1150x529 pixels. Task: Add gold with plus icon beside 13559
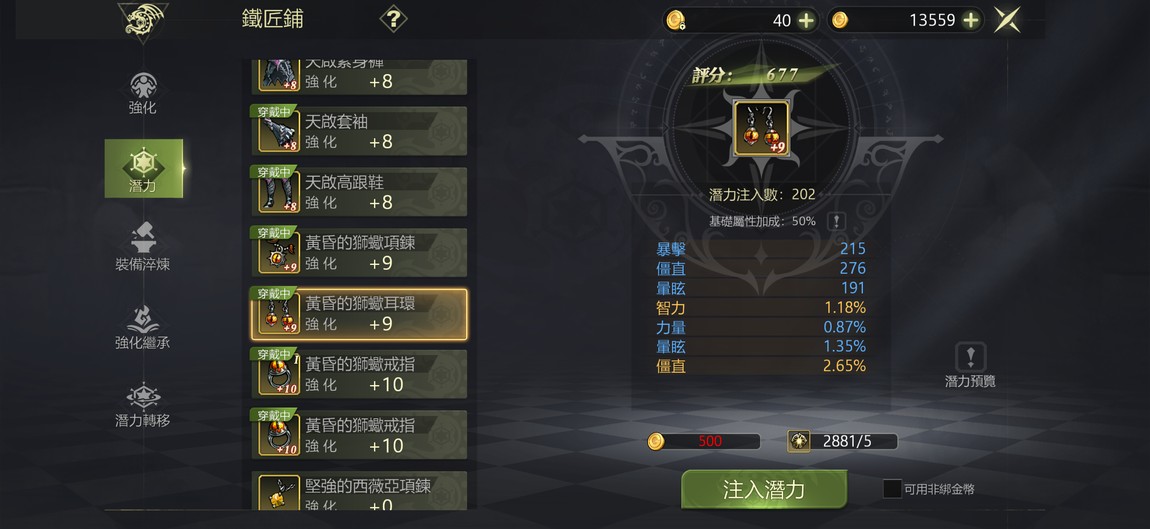click(971, 21)
